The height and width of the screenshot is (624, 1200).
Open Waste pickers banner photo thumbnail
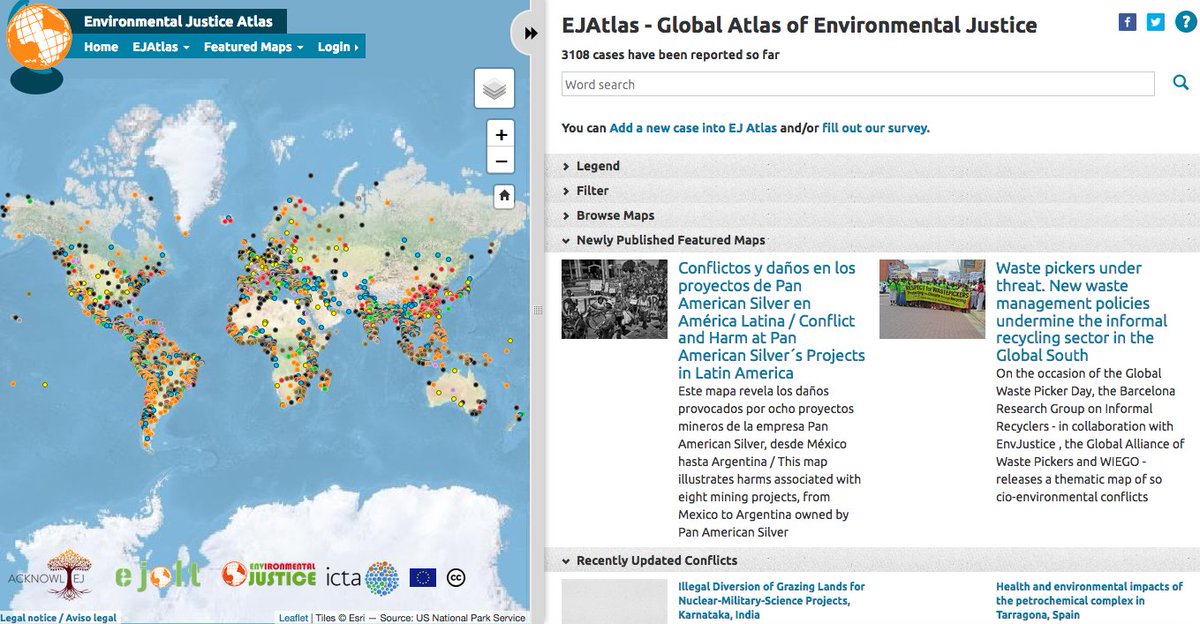(933, 299)
